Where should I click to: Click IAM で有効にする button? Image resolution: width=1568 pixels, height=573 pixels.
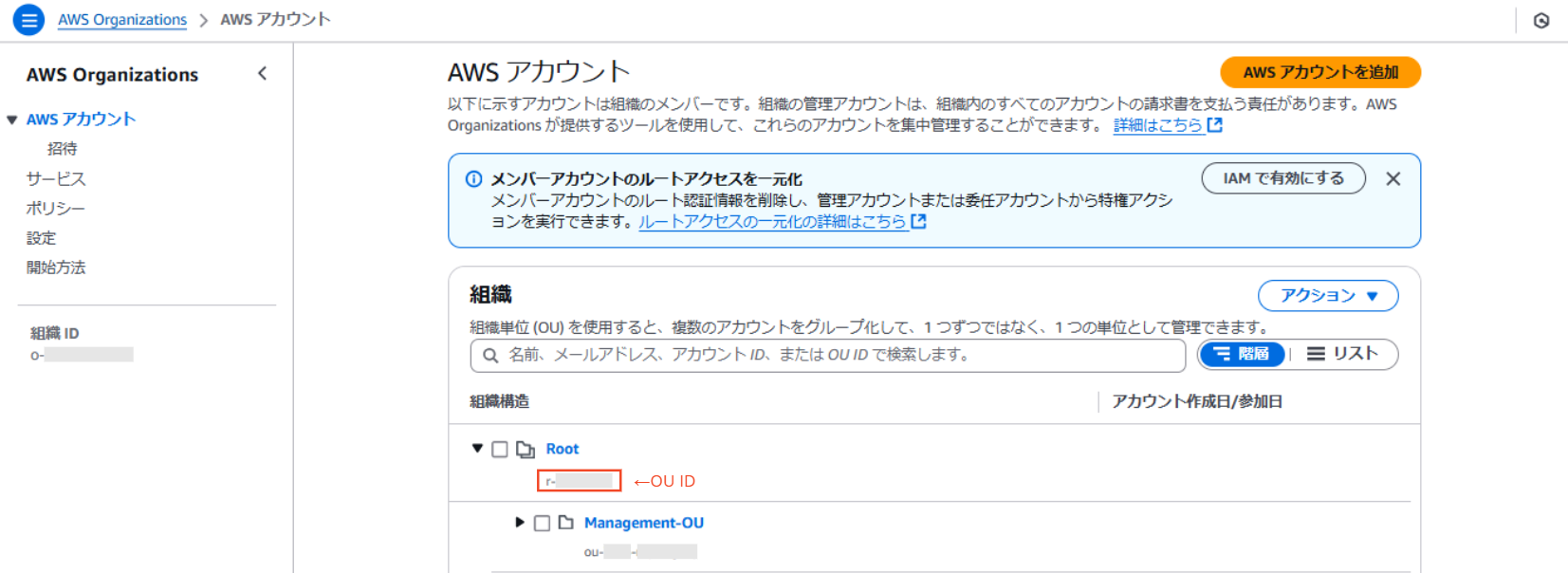click(x=1283, y=178)
